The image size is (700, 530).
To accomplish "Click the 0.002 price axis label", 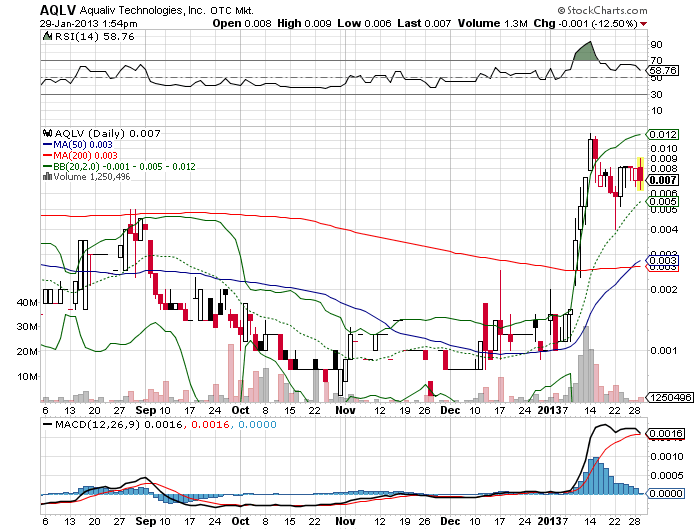I will point(664,289).
